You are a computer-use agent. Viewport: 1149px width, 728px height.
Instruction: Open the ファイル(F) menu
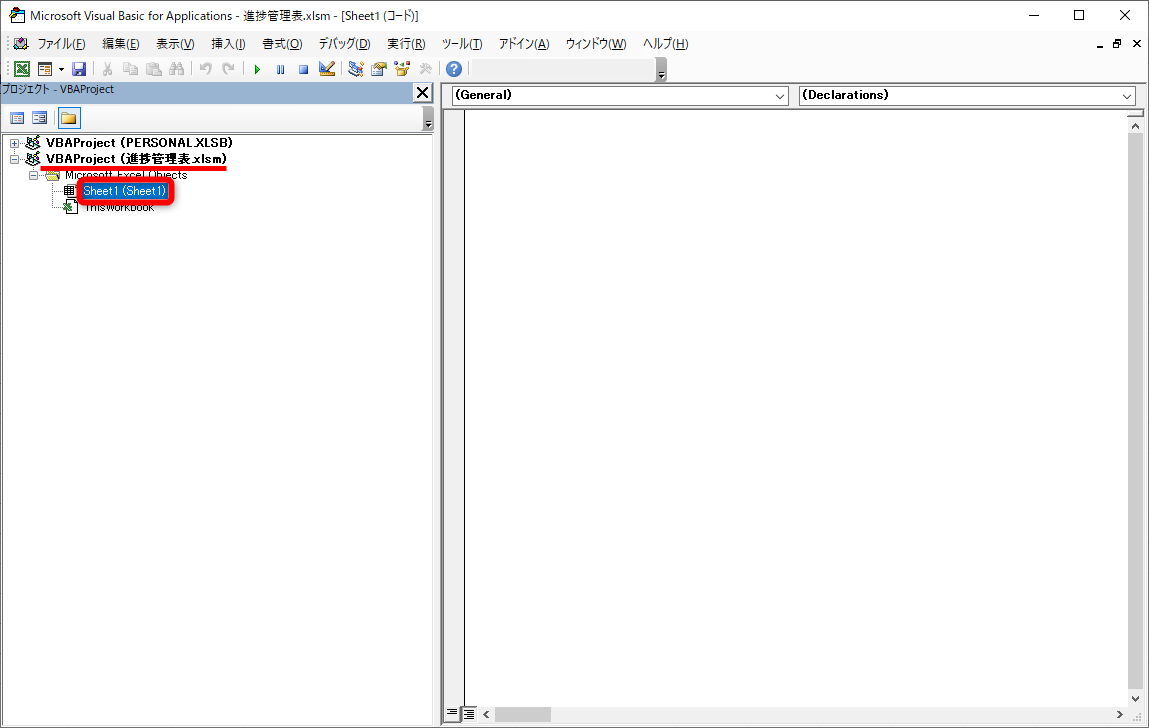tap(62, 44)
